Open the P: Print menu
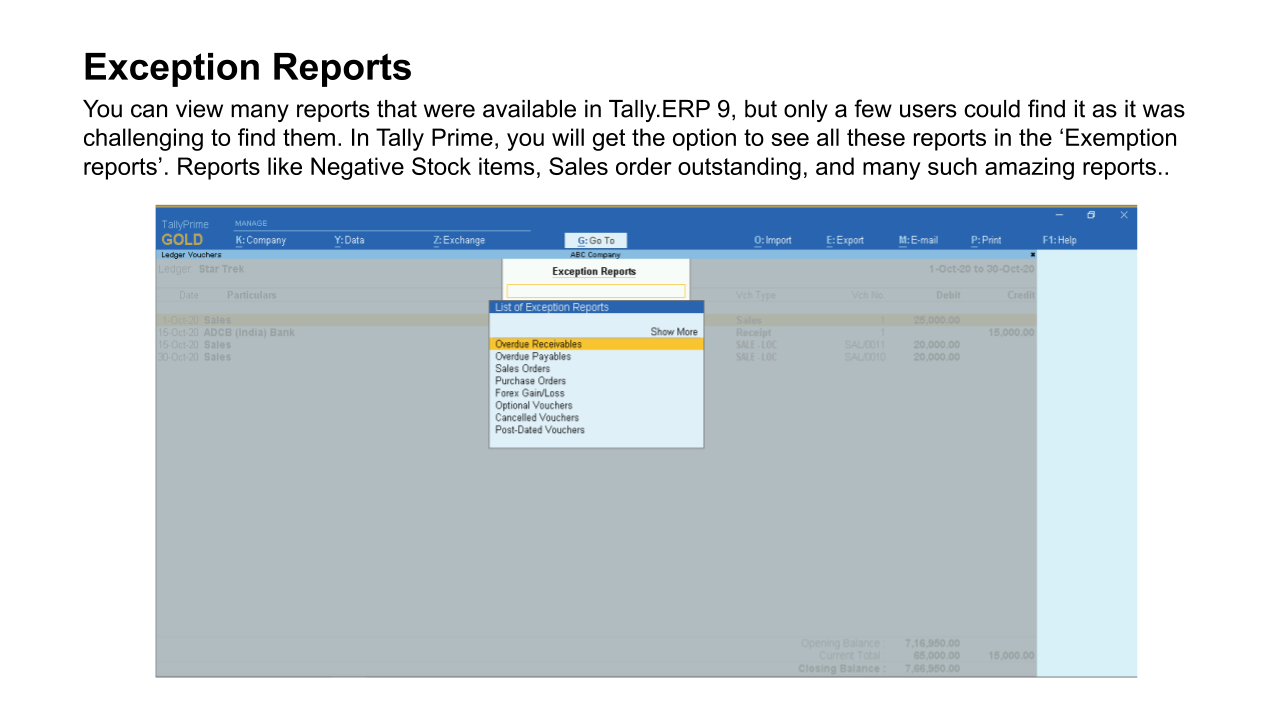 986,240
